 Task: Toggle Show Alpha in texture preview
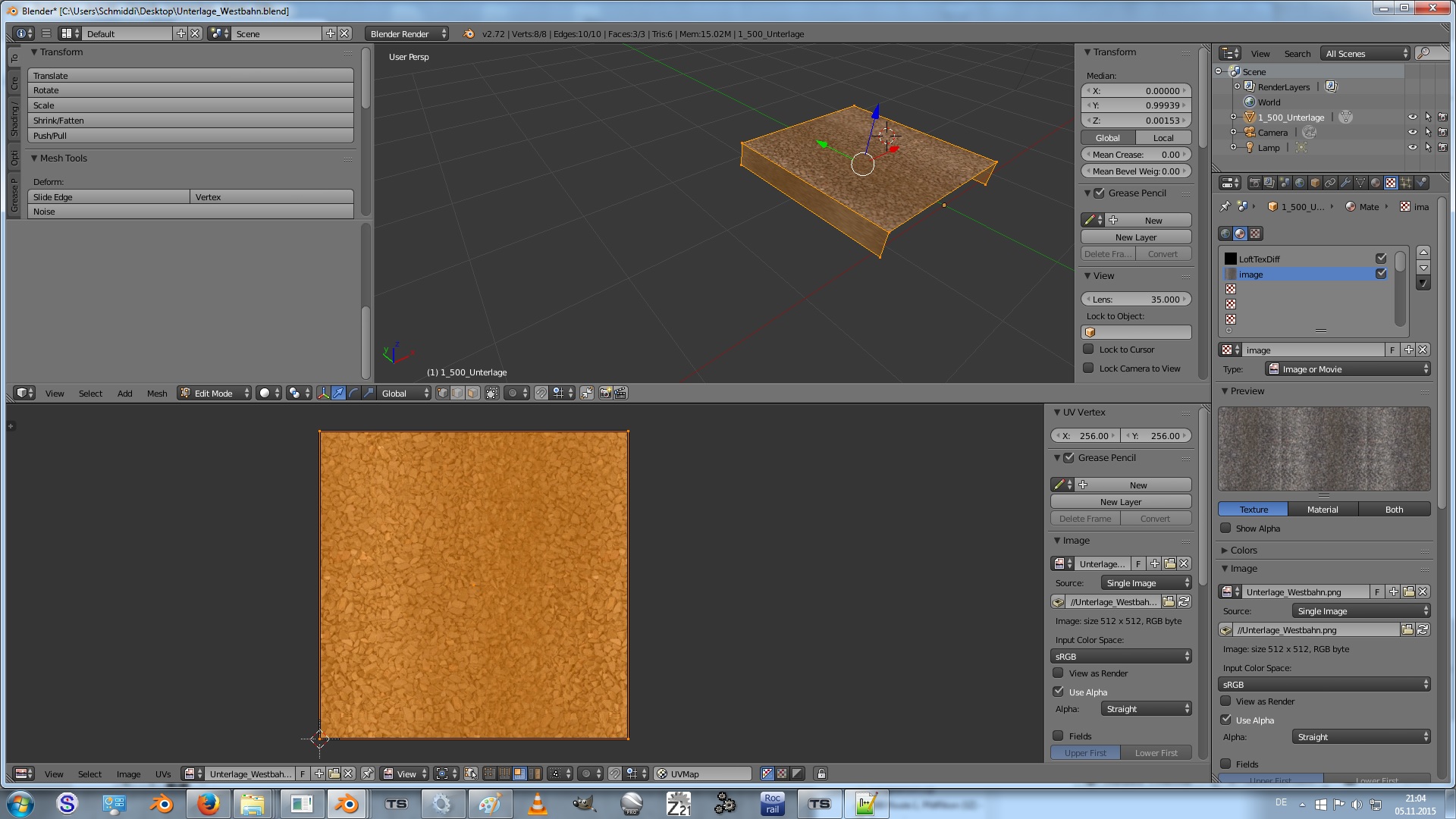[x=1225, y=529]
